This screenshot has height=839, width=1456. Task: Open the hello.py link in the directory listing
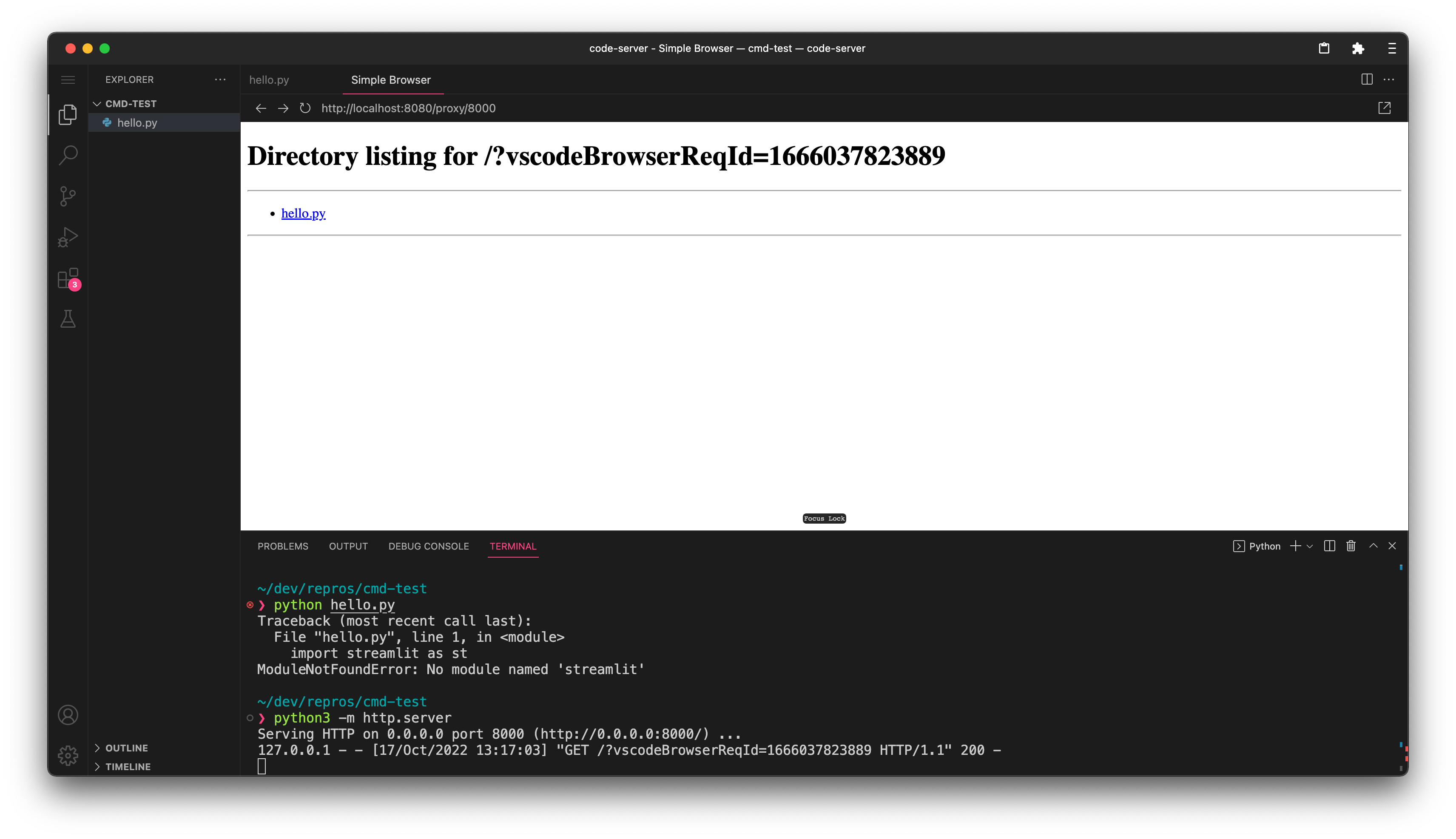coord(303,213)
